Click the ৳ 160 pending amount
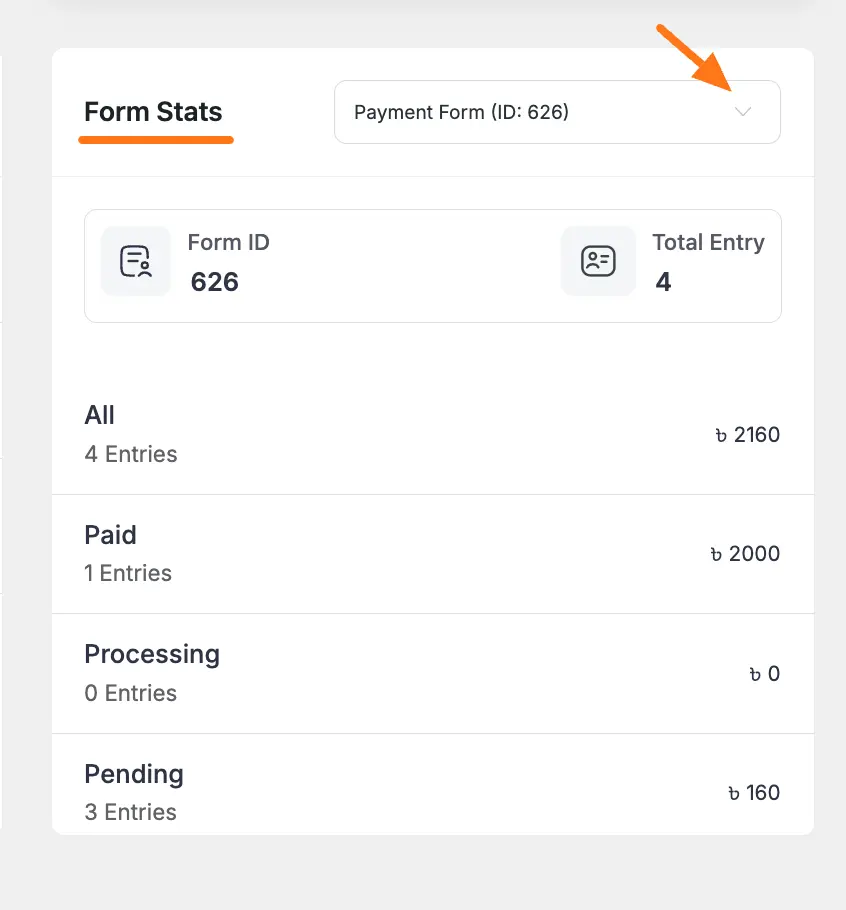This screenshot has width=846, height=910. click(x=753, y=793)
